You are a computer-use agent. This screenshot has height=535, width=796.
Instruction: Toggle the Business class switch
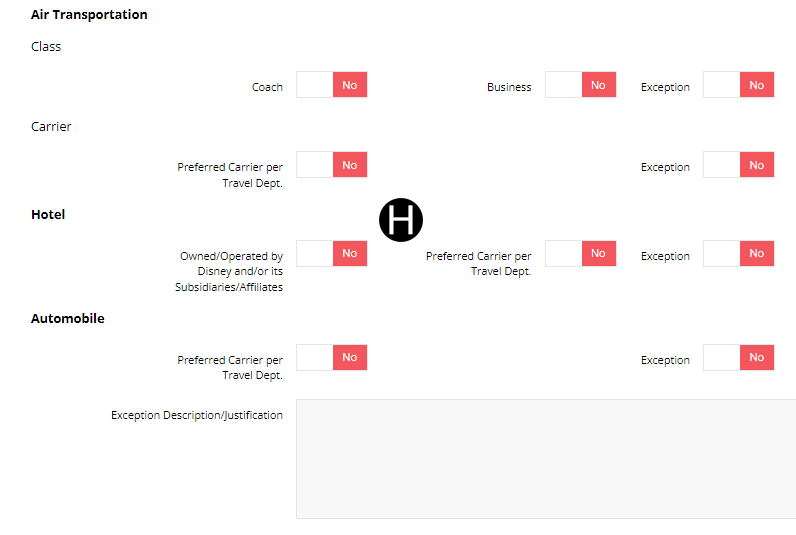click(580, 85)
